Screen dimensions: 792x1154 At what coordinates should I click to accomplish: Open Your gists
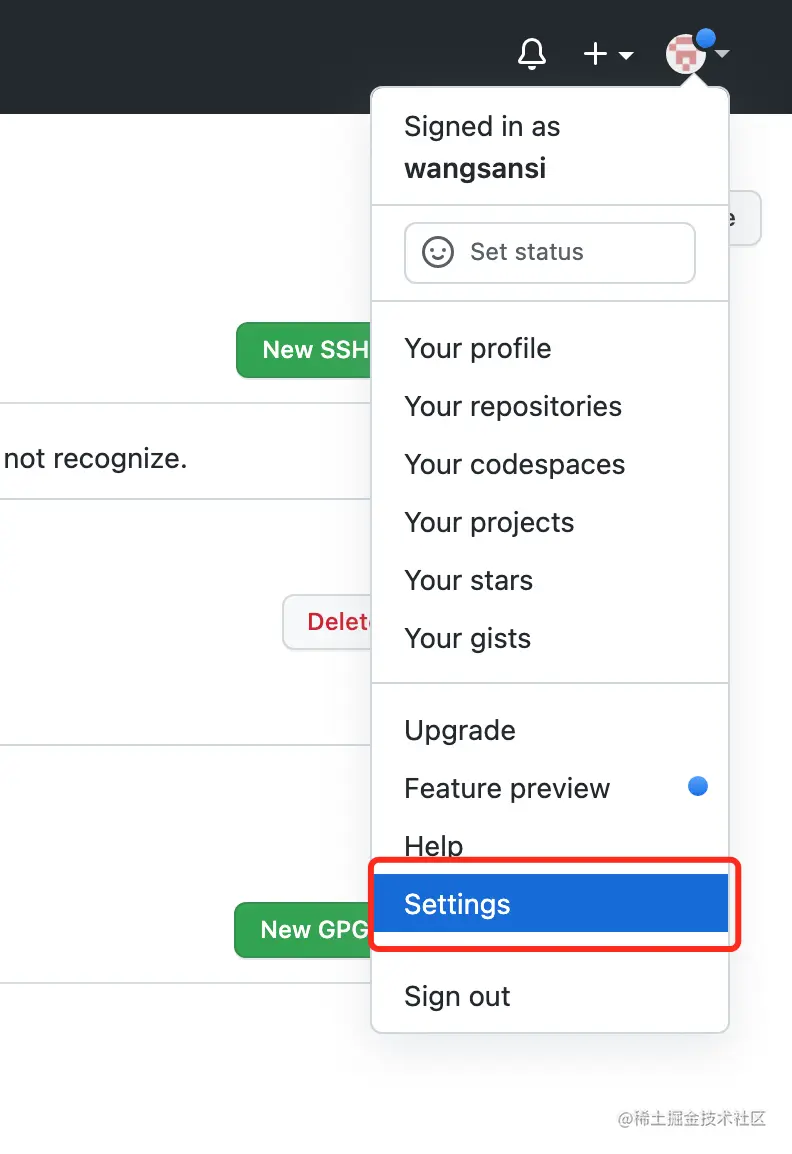click(x=467, y=638)
